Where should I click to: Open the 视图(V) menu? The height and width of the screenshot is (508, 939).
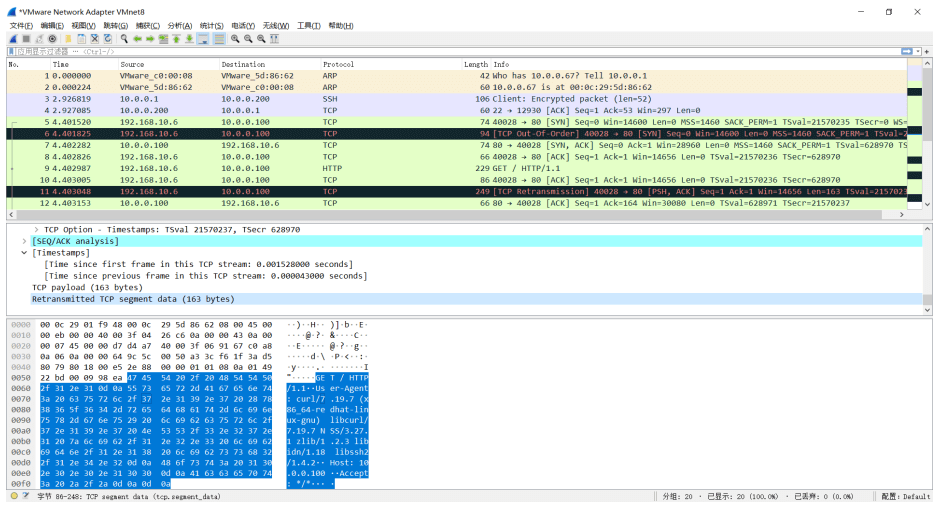tap(83, 26)
